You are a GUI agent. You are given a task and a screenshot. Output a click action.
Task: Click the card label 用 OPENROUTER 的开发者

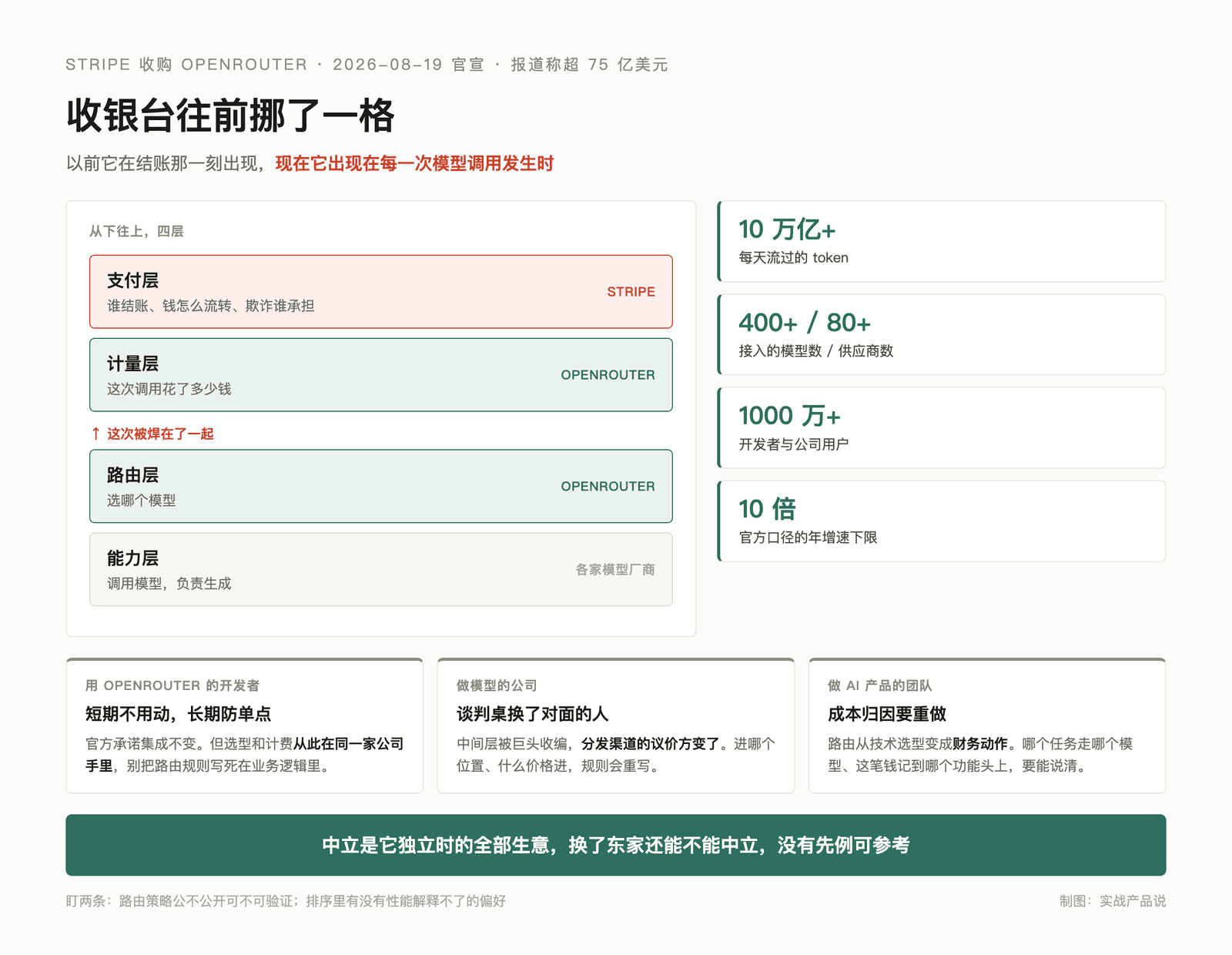(x=172, y=685)
